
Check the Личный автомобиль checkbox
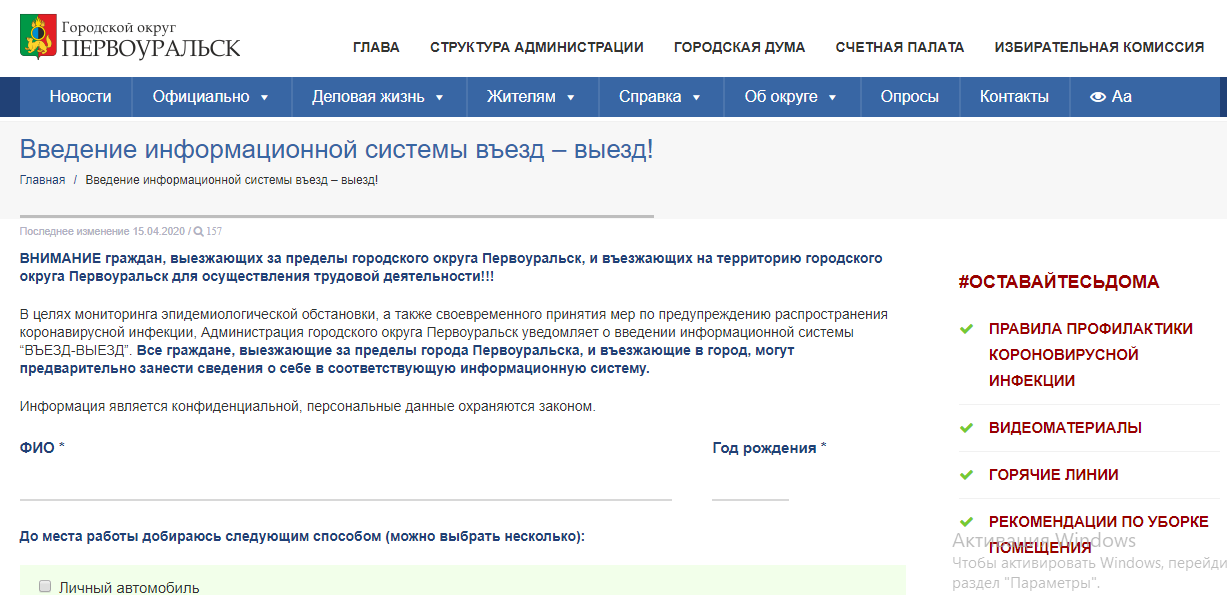[x=45, y=587]
